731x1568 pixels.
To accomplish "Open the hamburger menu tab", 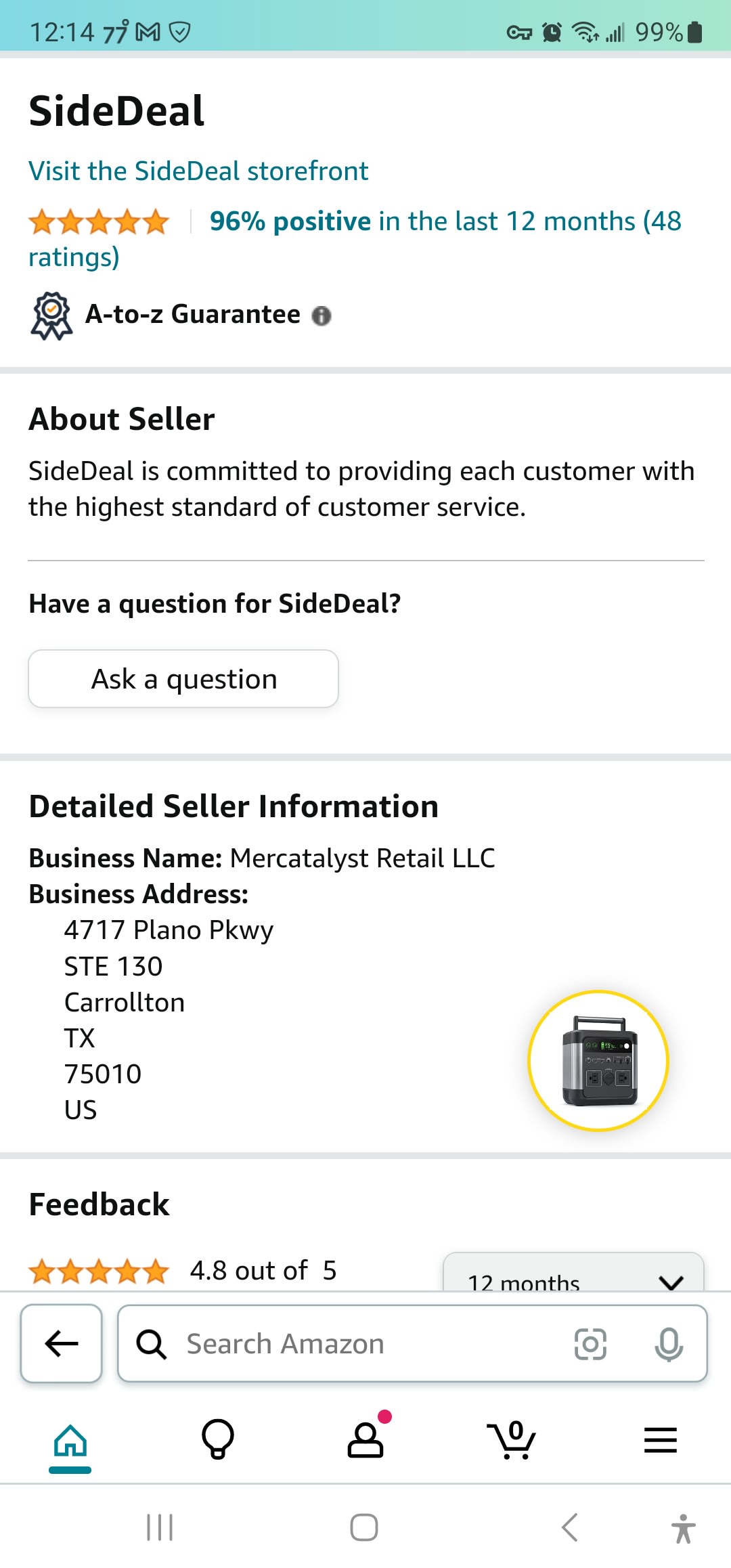I will (660, 1439).
